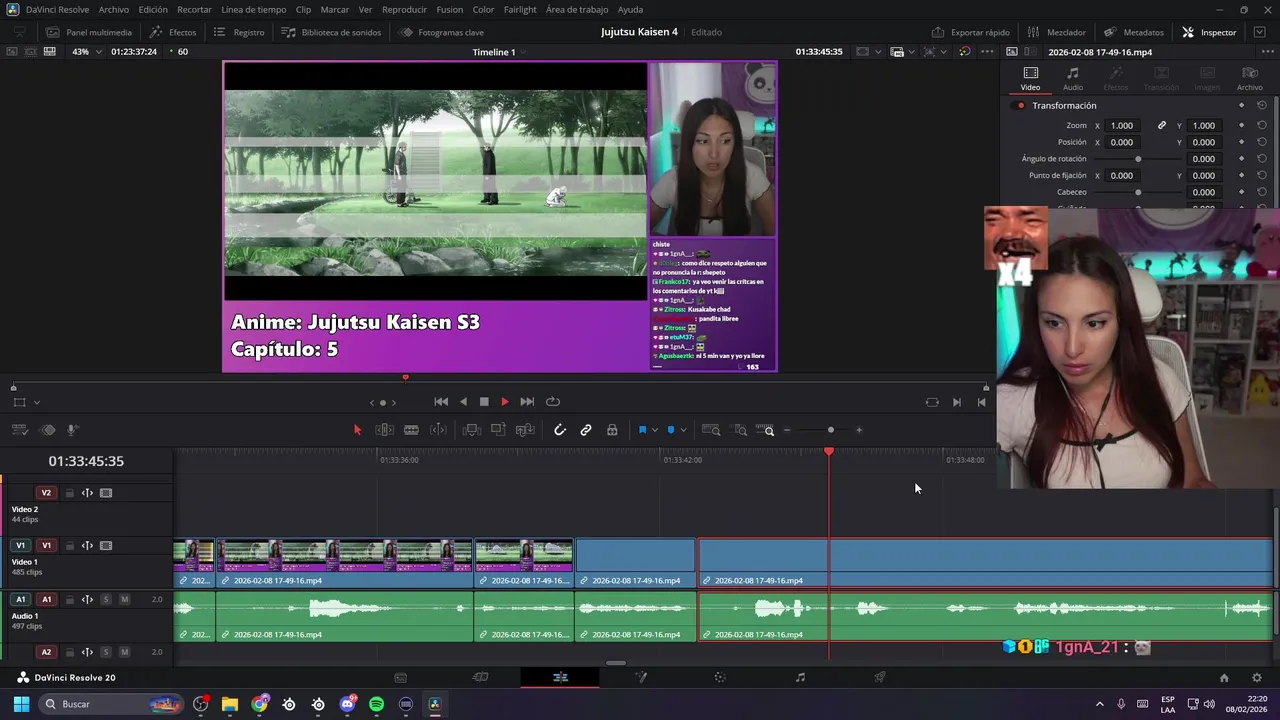Open Project Settings gear icon at bottom right
Viewport: 1280px width, 720px height.
1257,677
